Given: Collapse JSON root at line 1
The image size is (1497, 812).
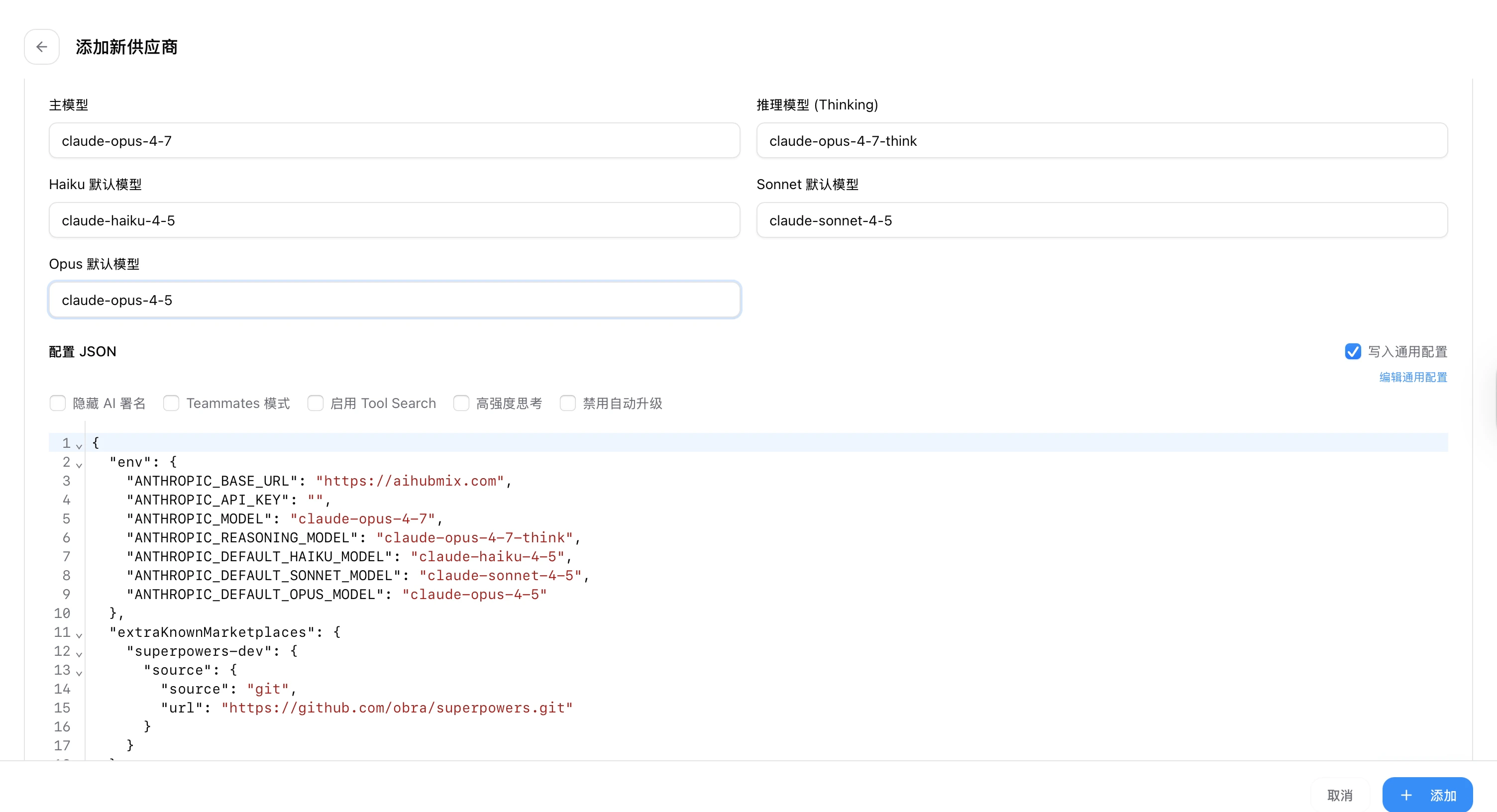Looking at the screenshot, I should tap(79, 445).
